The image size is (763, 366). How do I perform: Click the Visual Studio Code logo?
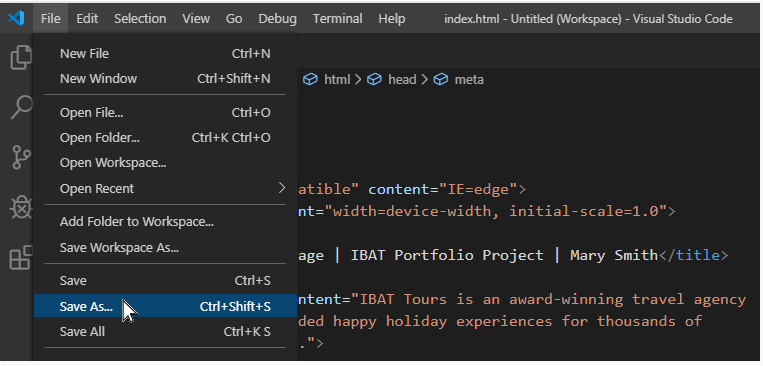(16, 18)
